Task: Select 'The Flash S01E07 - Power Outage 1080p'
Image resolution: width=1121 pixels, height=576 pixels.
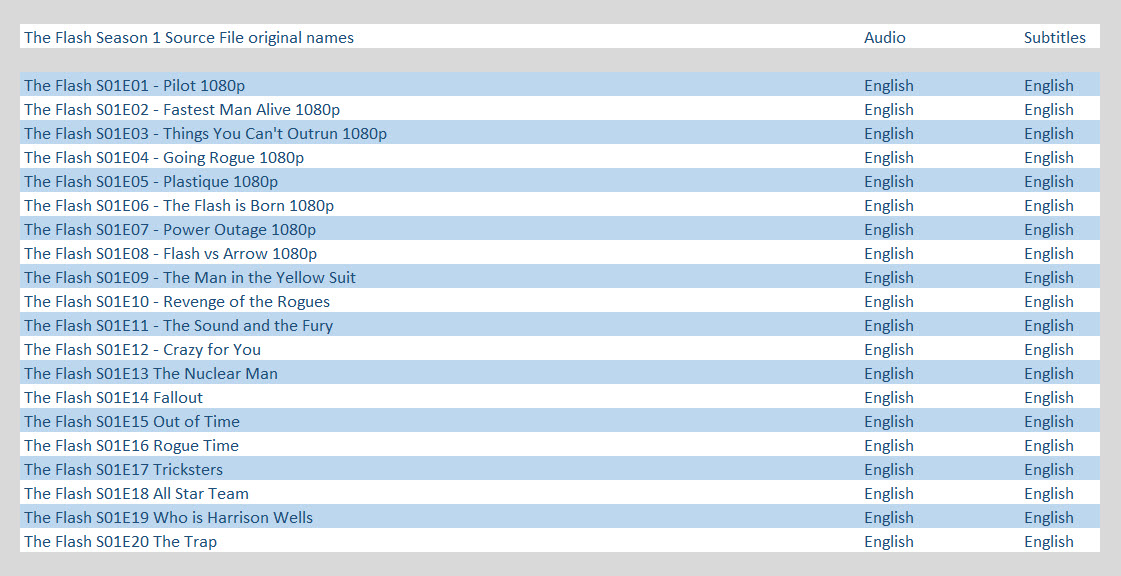Action: point(170,229)
